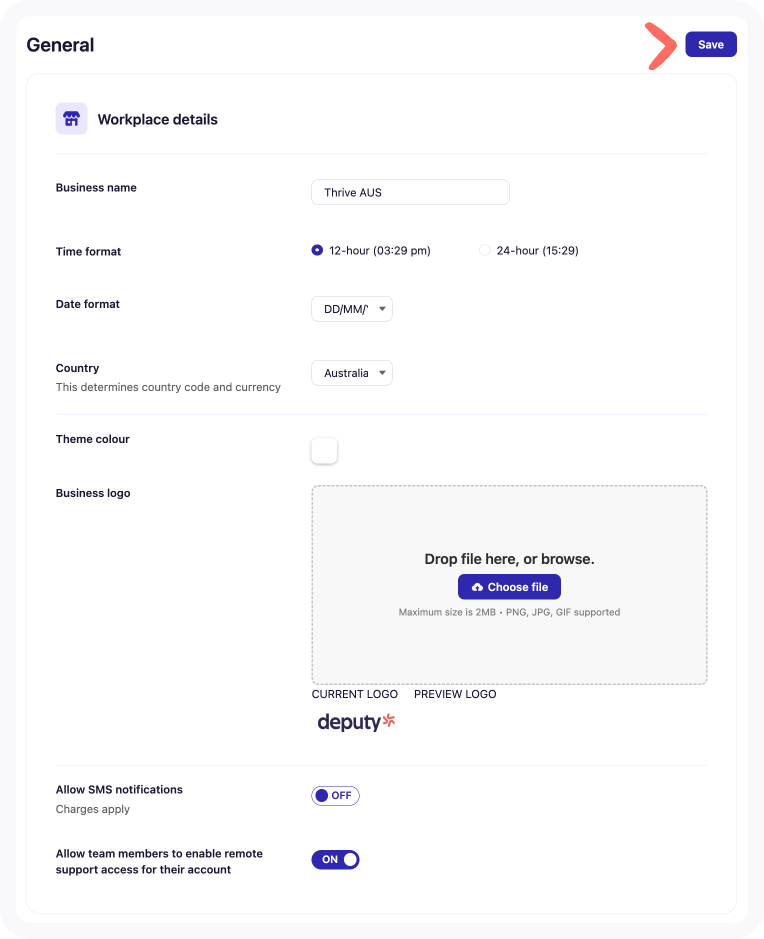Click the Save button
The height and width of the screenshot is (939, 764).
pyautogui.click(x=710, y=44)
